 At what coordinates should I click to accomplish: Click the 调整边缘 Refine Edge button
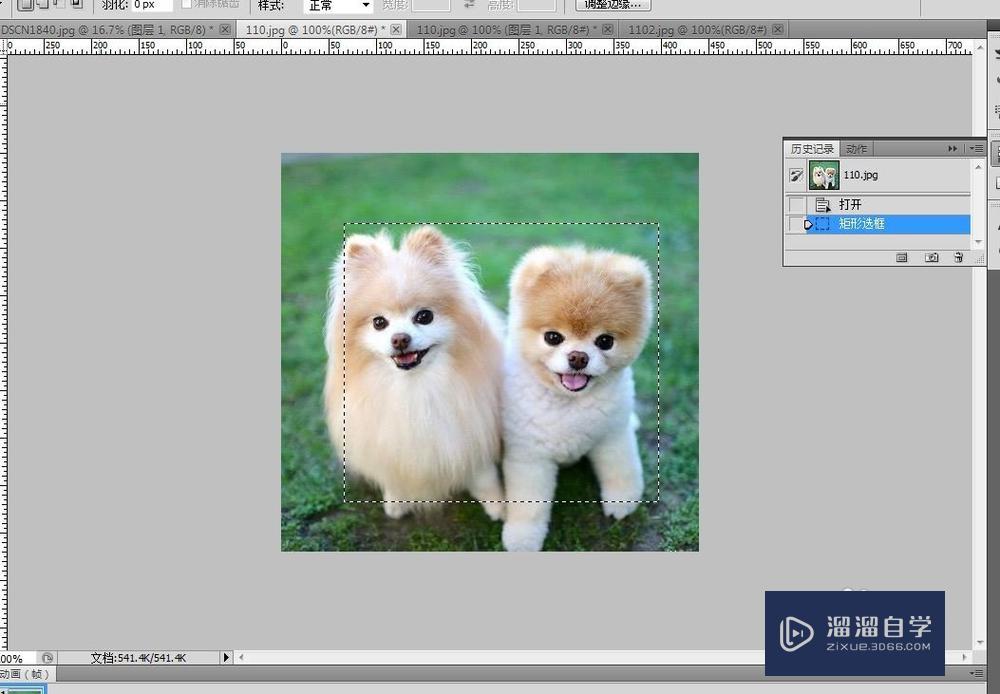[613, 5]
